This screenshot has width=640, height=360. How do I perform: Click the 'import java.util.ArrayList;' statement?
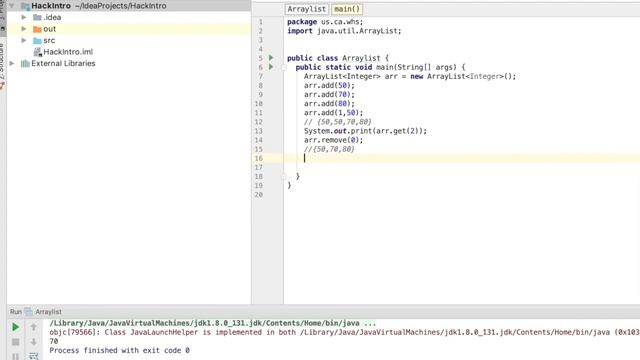[344, 31]
